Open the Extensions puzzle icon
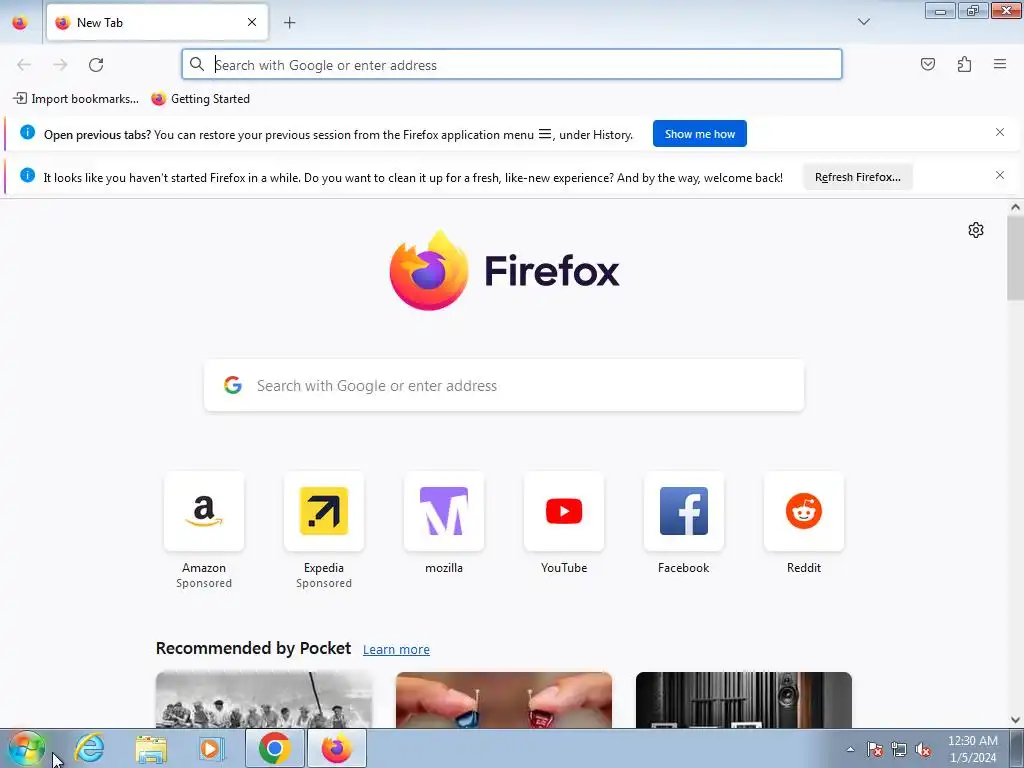 point(964,64)
